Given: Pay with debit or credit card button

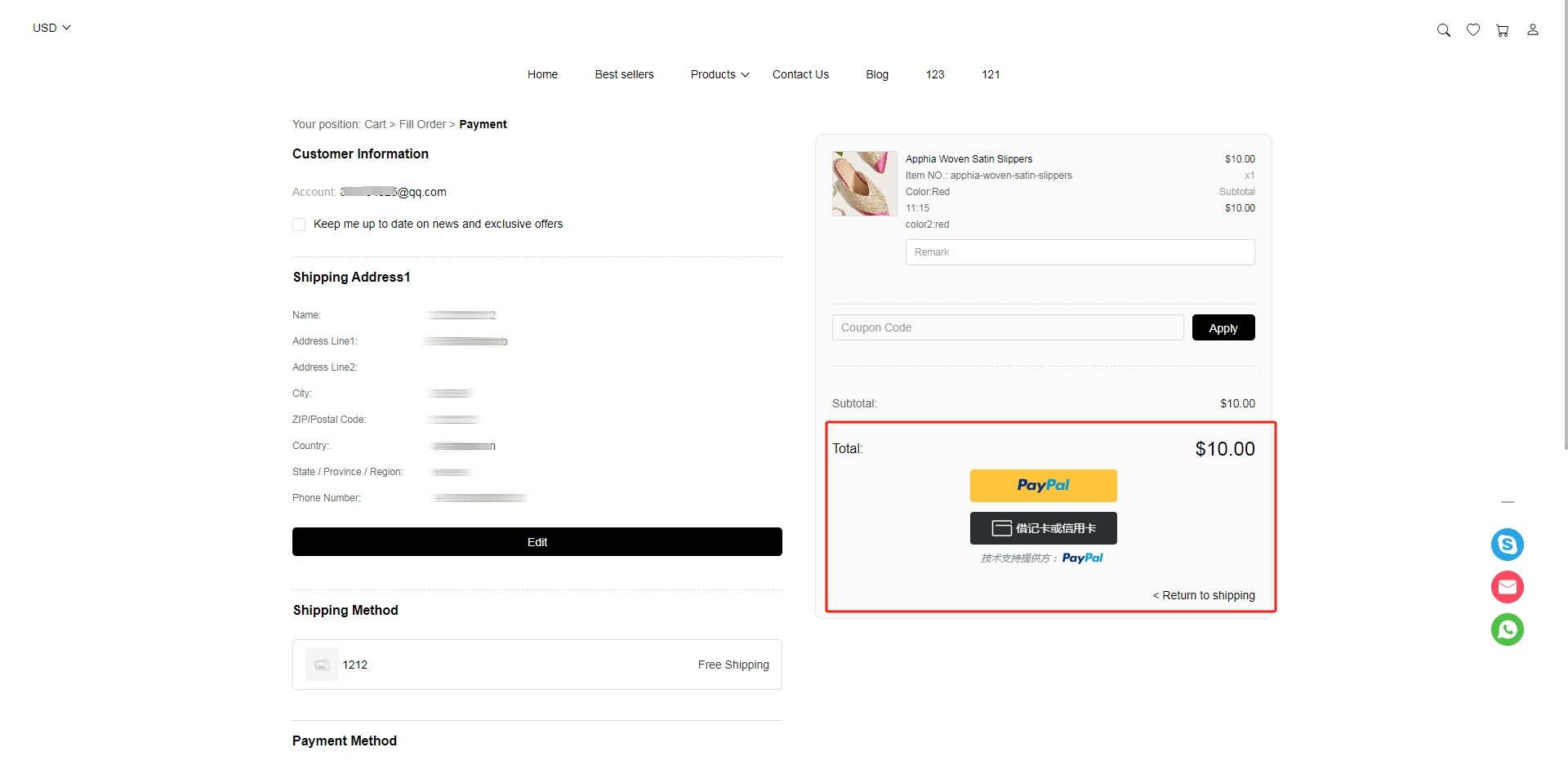Looking at the screenshot, I should (1043, 528).
